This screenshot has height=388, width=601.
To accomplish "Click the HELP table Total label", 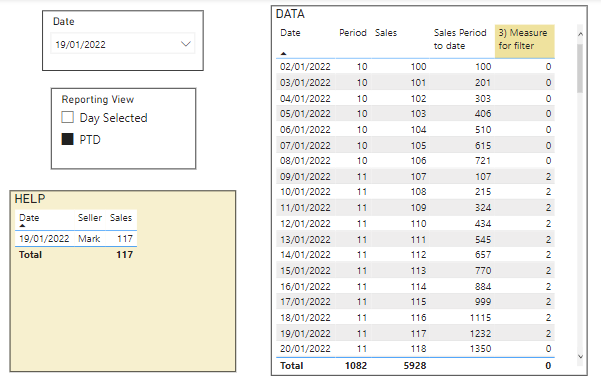I will 30,255.
